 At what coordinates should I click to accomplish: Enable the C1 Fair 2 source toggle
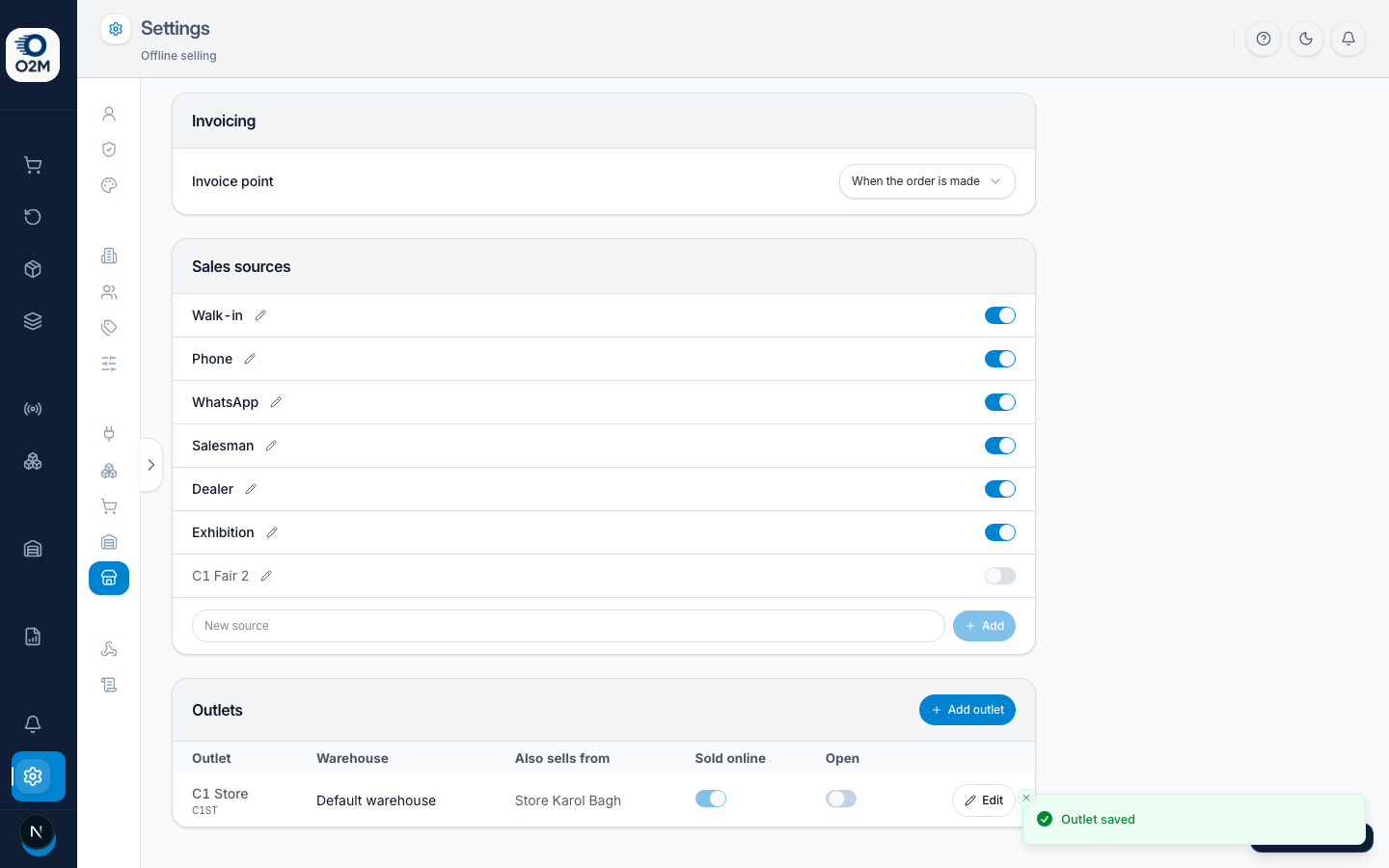[x=1000, y=576]
